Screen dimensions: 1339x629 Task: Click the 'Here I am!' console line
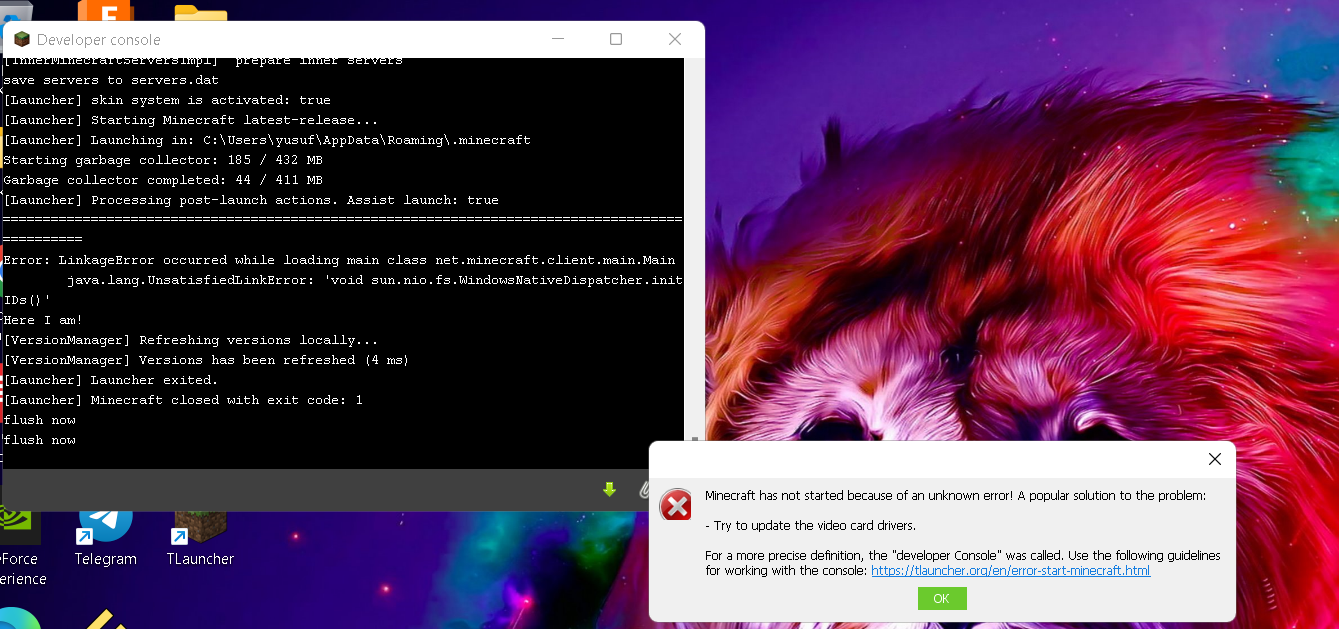(43, 320)
